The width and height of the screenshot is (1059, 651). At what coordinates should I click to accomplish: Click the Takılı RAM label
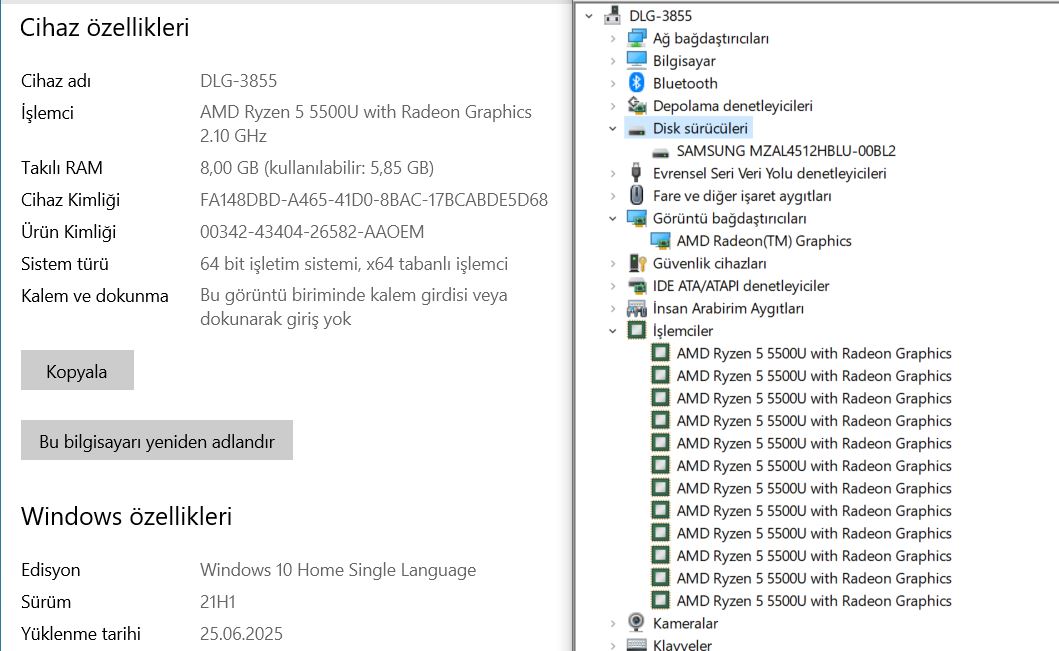pyautogui.click(x=61, y=167)
